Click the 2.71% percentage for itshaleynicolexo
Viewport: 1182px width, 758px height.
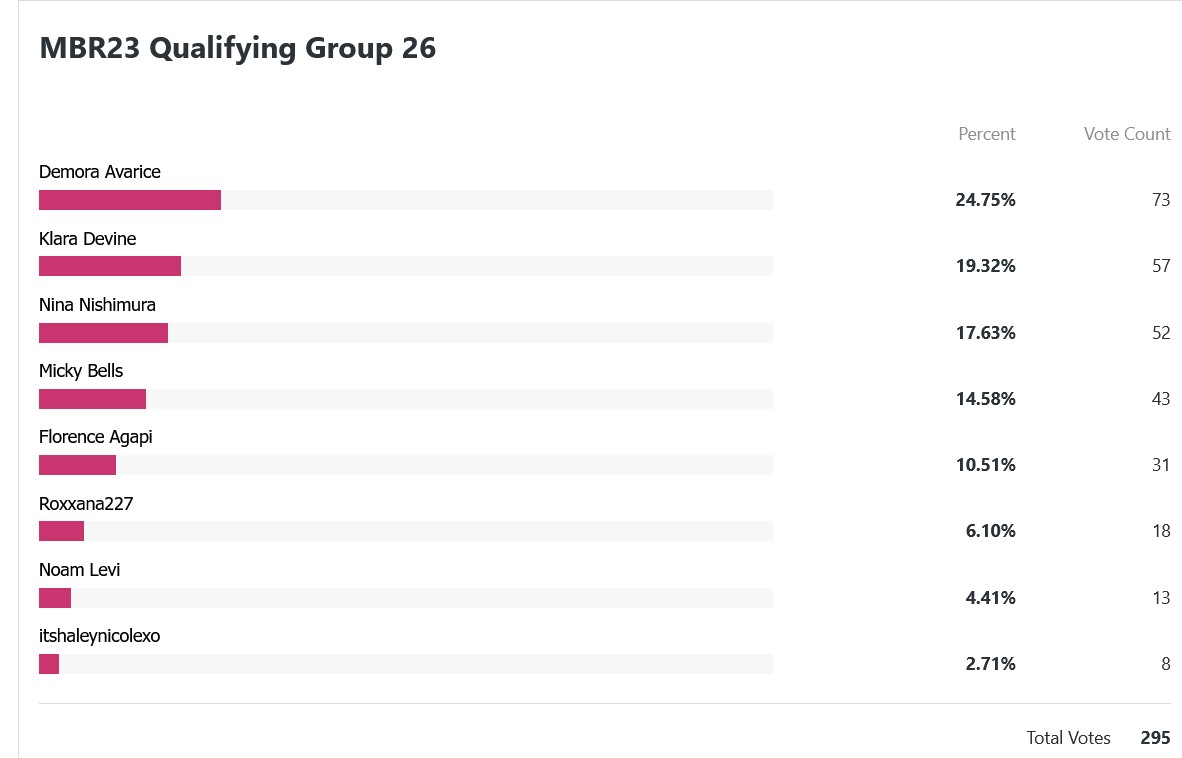coord(991,664)
